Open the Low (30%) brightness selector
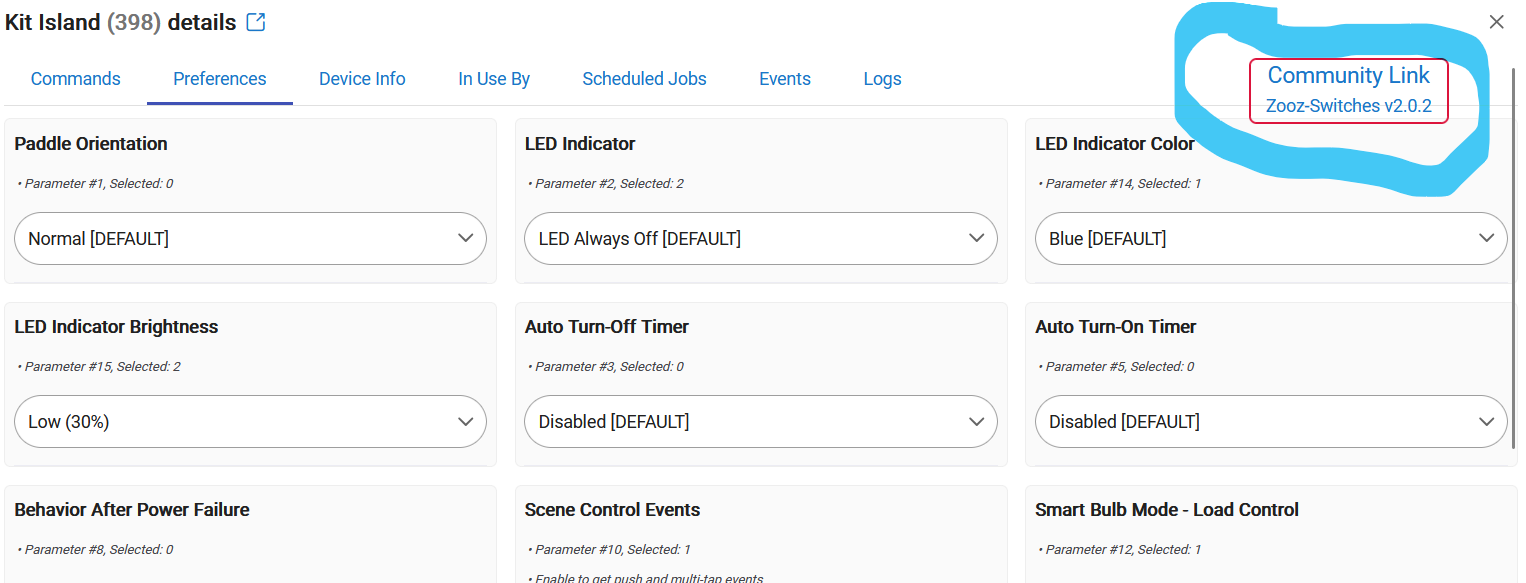The image size is (1526, 583). (250, 421)
